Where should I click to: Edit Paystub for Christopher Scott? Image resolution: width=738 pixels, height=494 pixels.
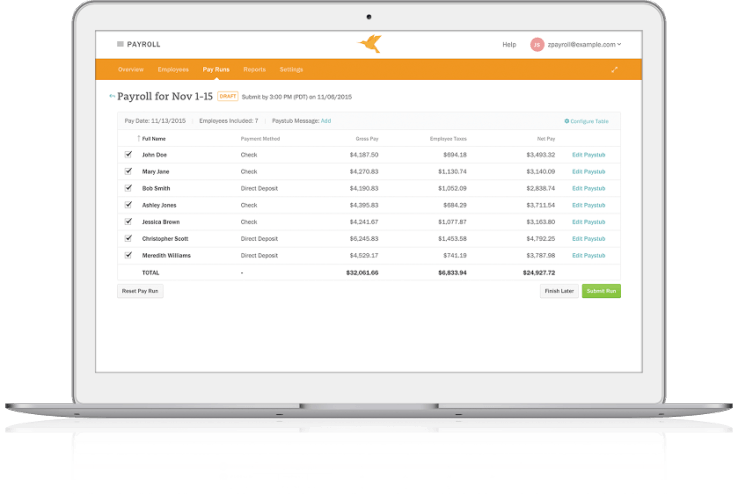pyautogui.click(x=588, y=239)
